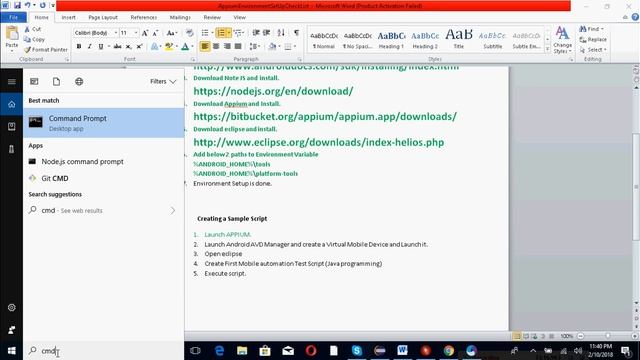Click the Sort icon

(x=281, y=33)
